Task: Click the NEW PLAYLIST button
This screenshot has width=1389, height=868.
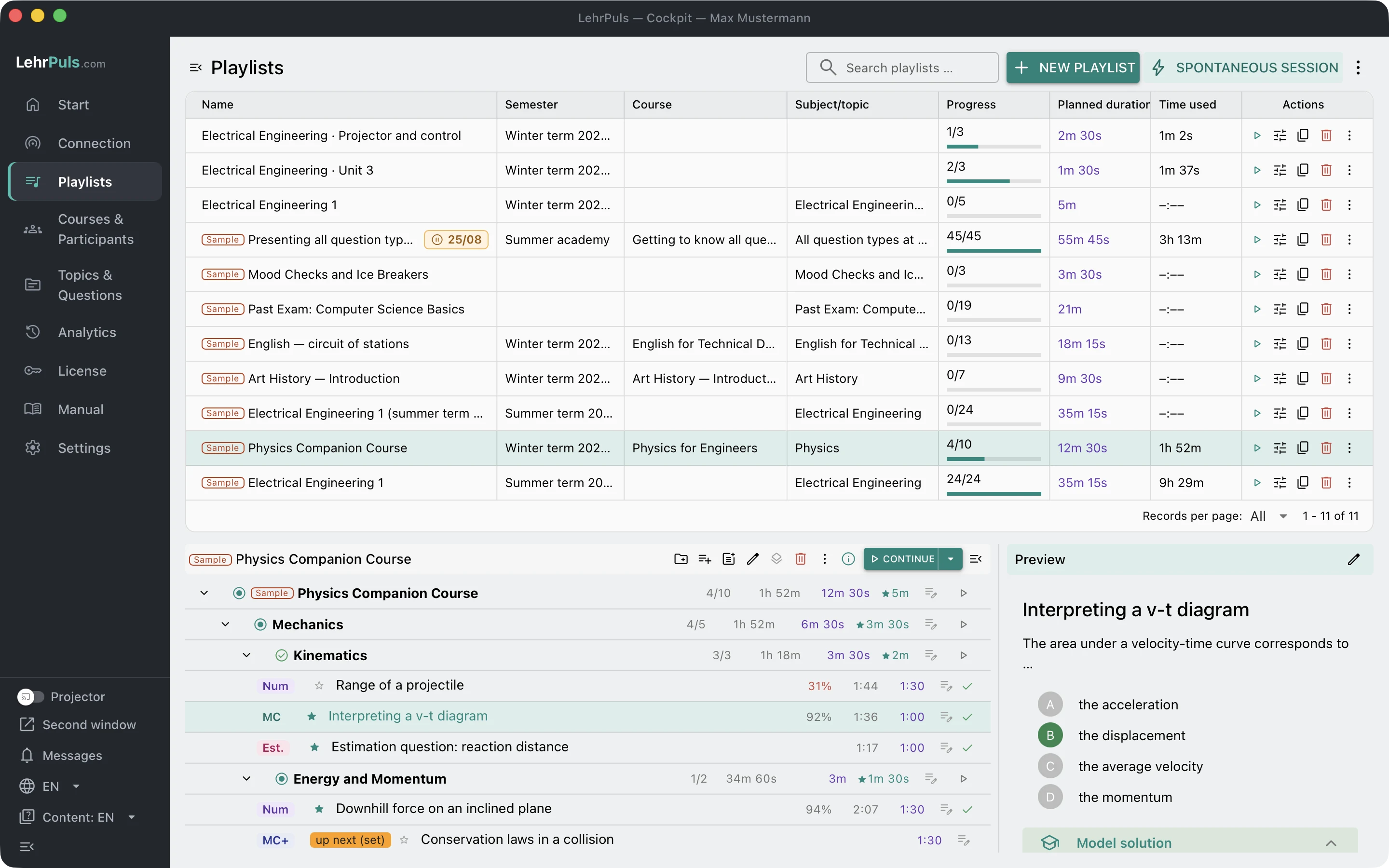Action: 1073,68
